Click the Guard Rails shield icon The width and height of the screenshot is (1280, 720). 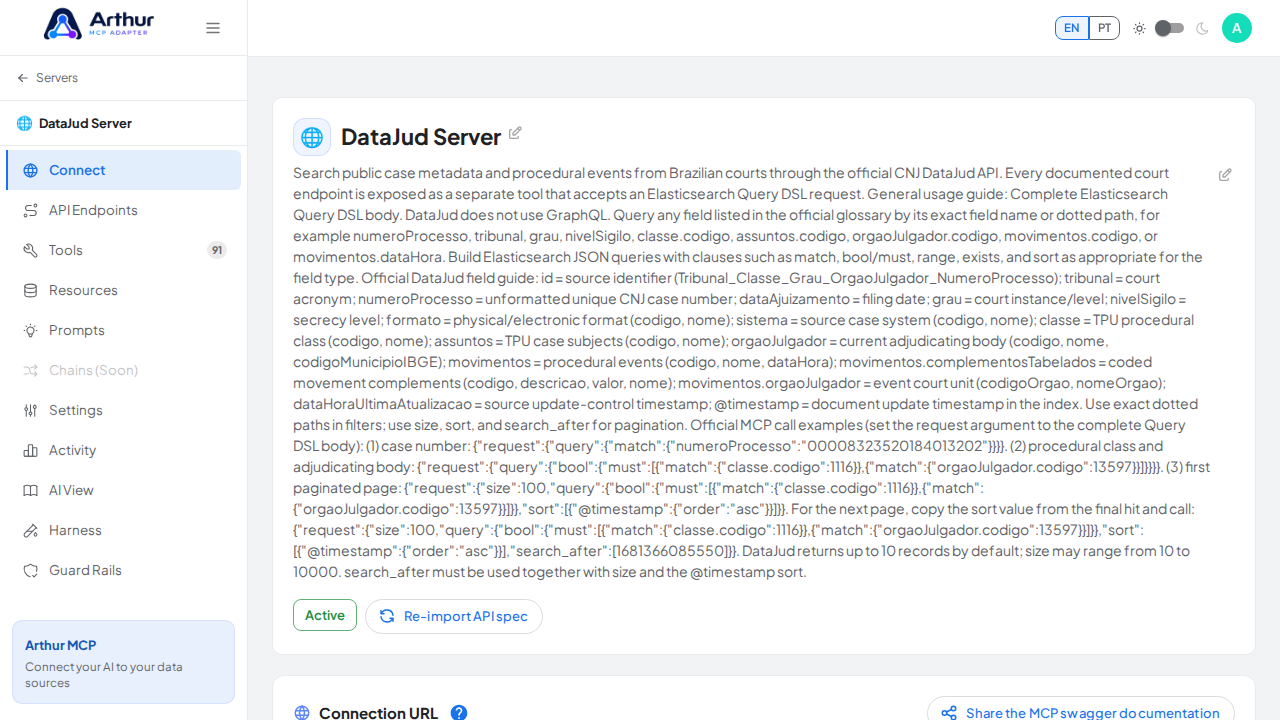pos(31,570)
